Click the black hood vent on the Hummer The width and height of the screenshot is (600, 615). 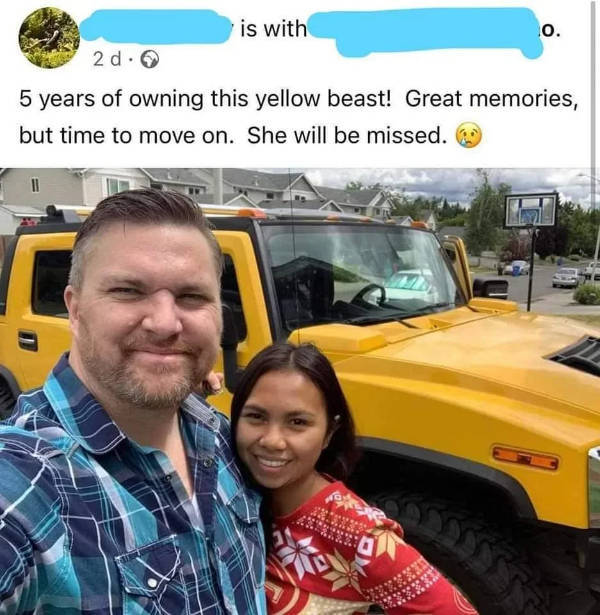pyautogui.click(x=576, y=354)
